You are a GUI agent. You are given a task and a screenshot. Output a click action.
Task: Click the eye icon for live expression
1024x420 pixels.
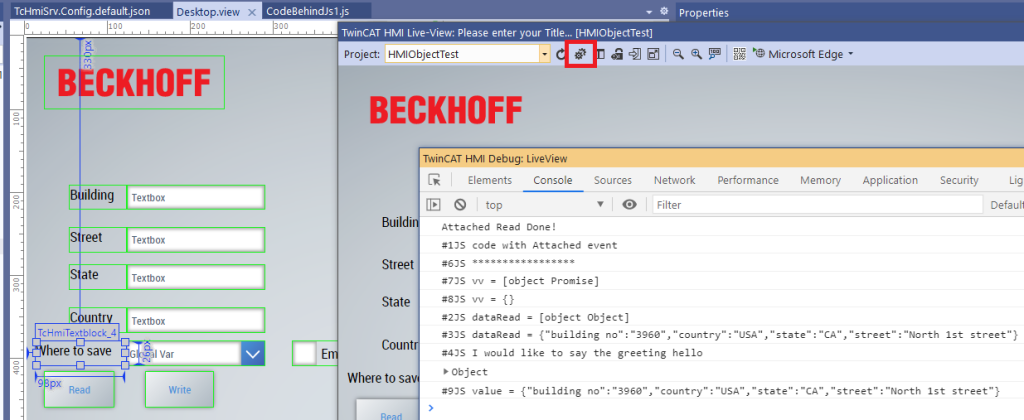629,205
